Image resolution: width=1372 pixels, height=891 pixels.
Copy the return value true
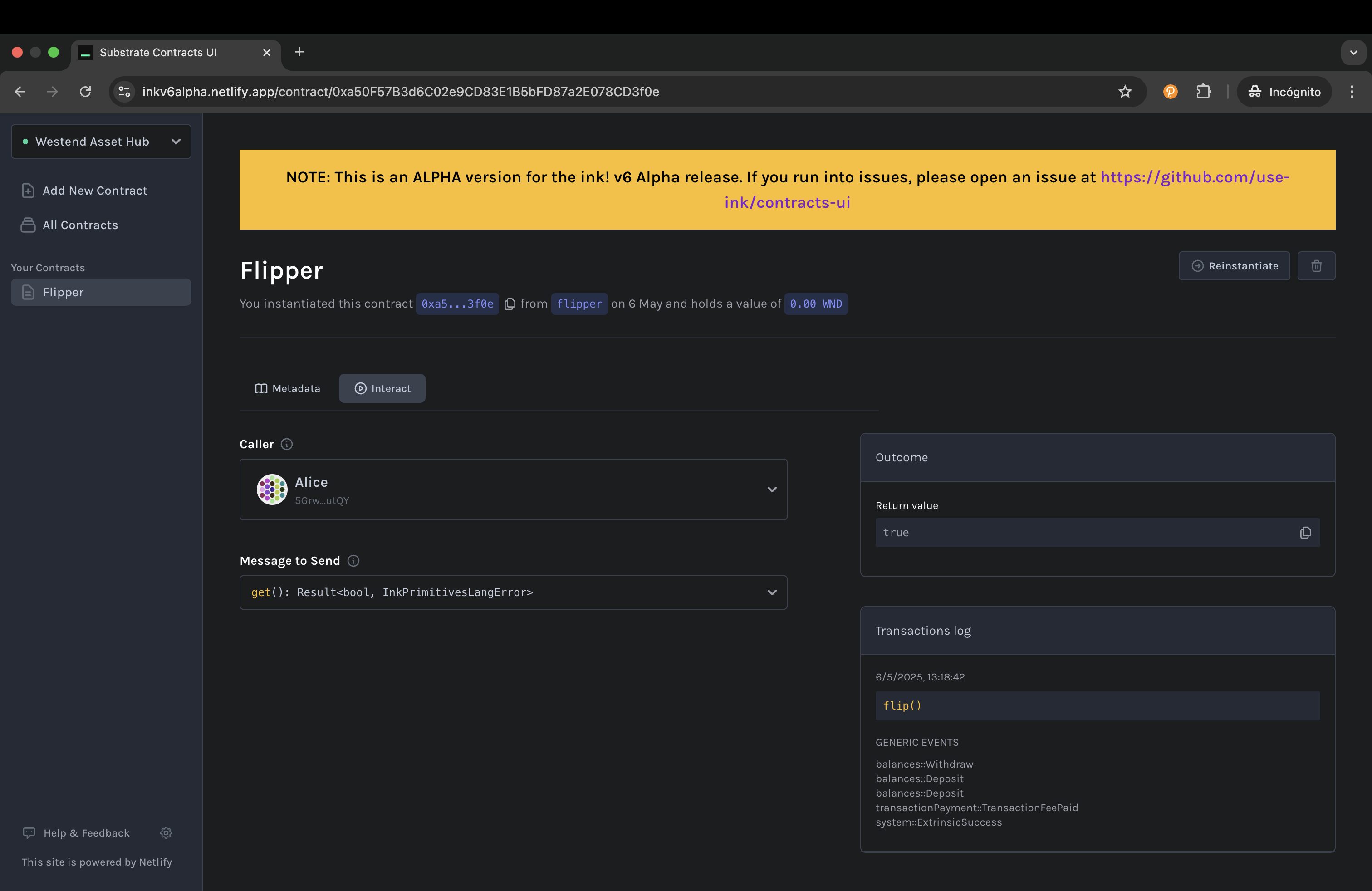click(x=1306, y=533)
